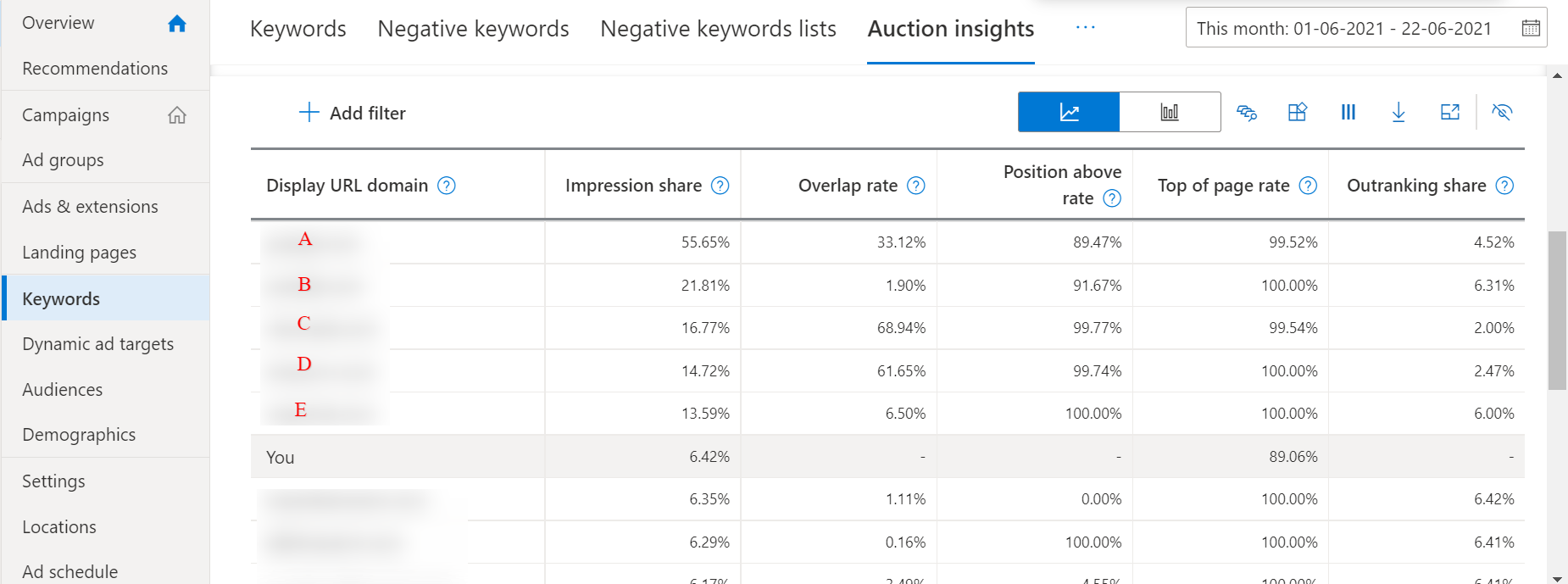Expand more tabs via ellipsis
1568x584 pixels.
[x=1085, y=27]
